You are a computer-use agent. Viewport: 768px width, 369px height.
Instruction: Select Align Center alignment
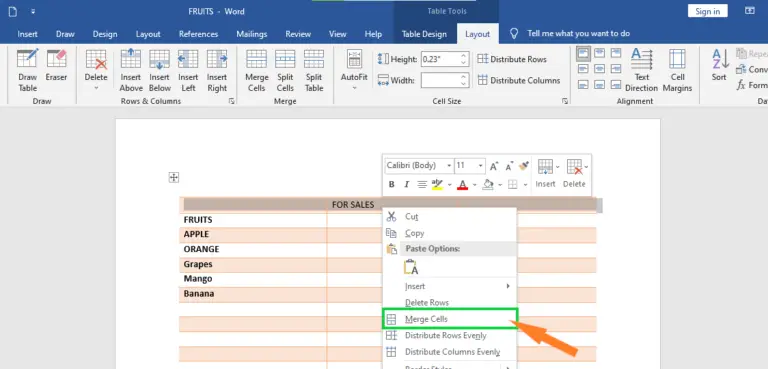pos(600,69)
